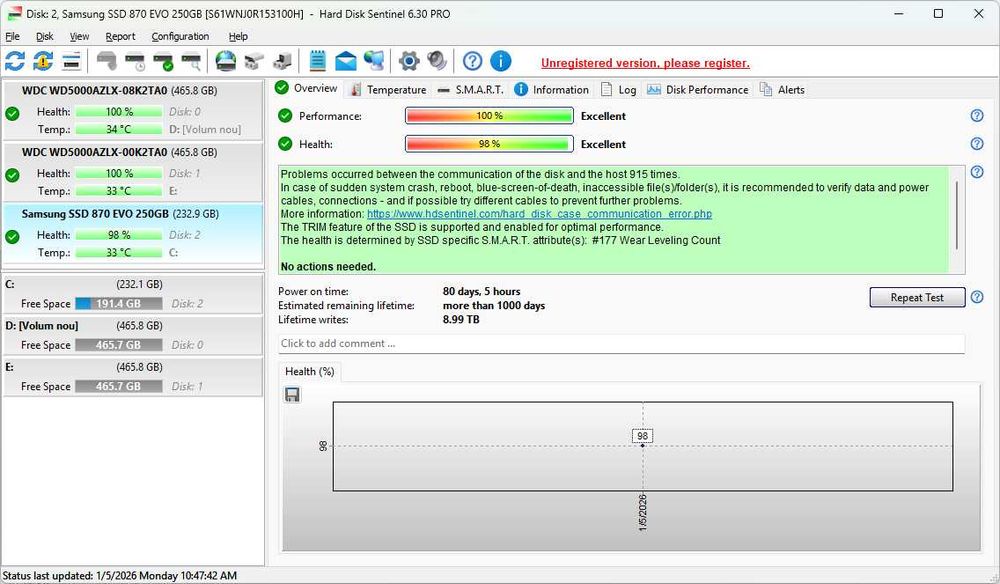Screen dimensions: 1000x584
Task: Click the disk list view toolbar icon
Action: [x=71, y=61]
